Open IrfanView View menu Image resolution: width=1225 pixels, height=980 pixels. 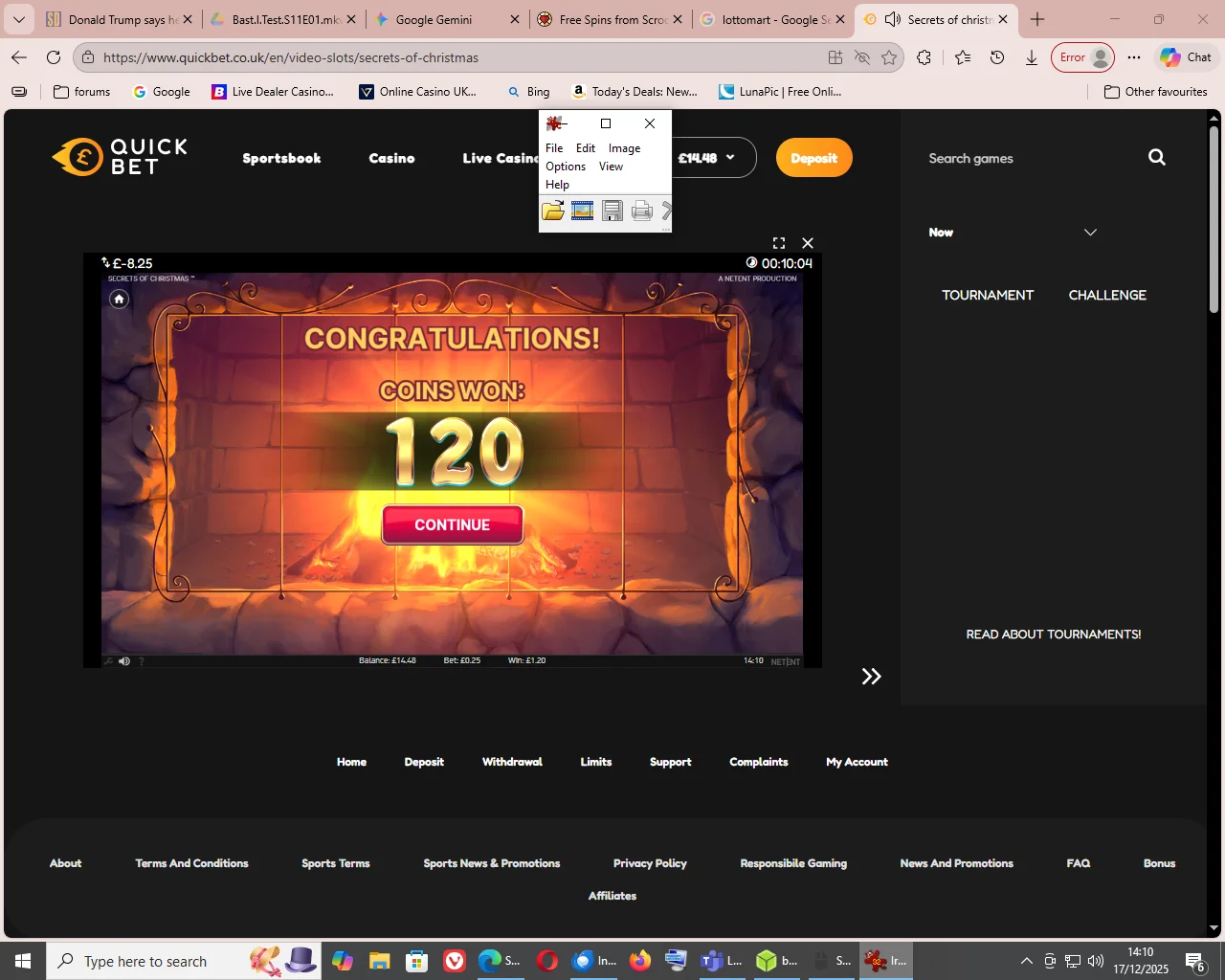611,167
